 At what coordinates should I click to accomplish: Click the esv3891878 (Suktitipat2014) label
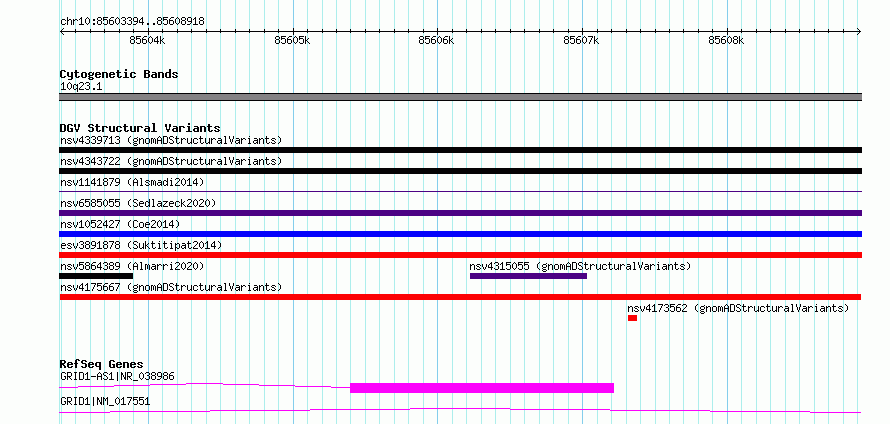point(141,245)
